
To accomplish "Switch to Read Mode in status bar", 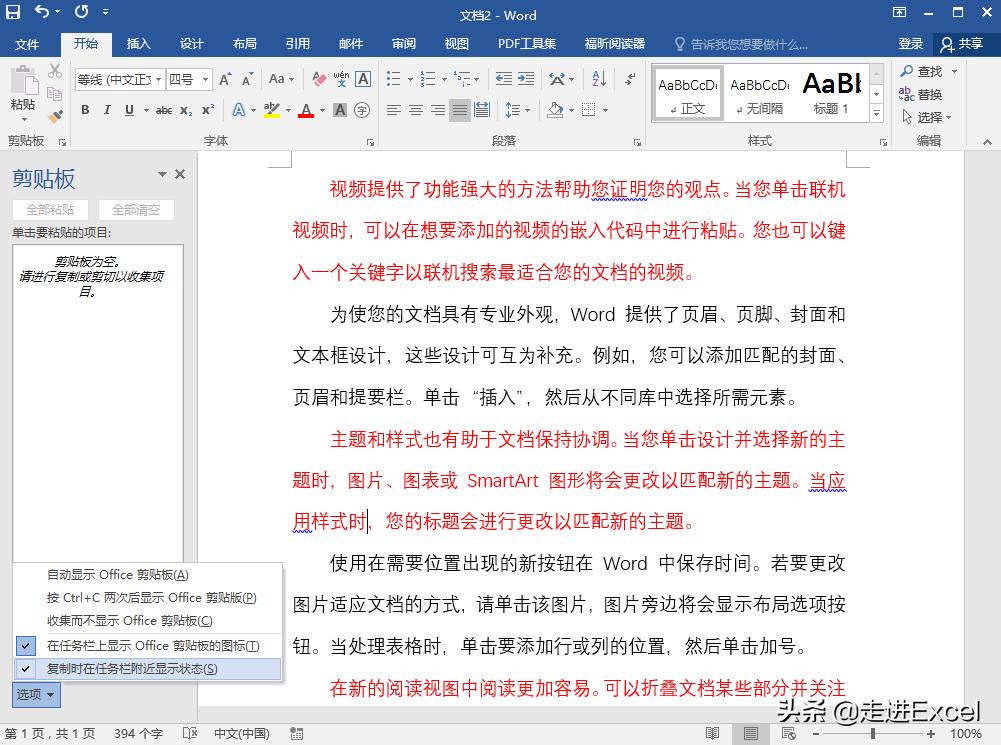I will 711,733.
